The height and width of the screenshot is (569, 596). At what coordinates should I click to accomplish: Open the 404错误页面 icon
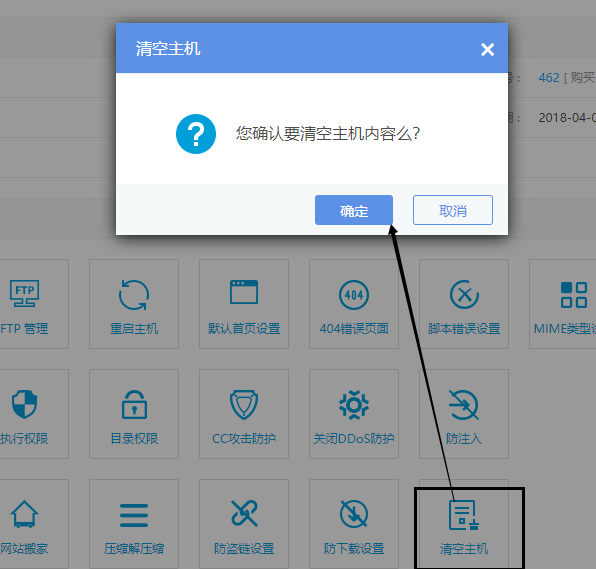click(x=354, y=295)
